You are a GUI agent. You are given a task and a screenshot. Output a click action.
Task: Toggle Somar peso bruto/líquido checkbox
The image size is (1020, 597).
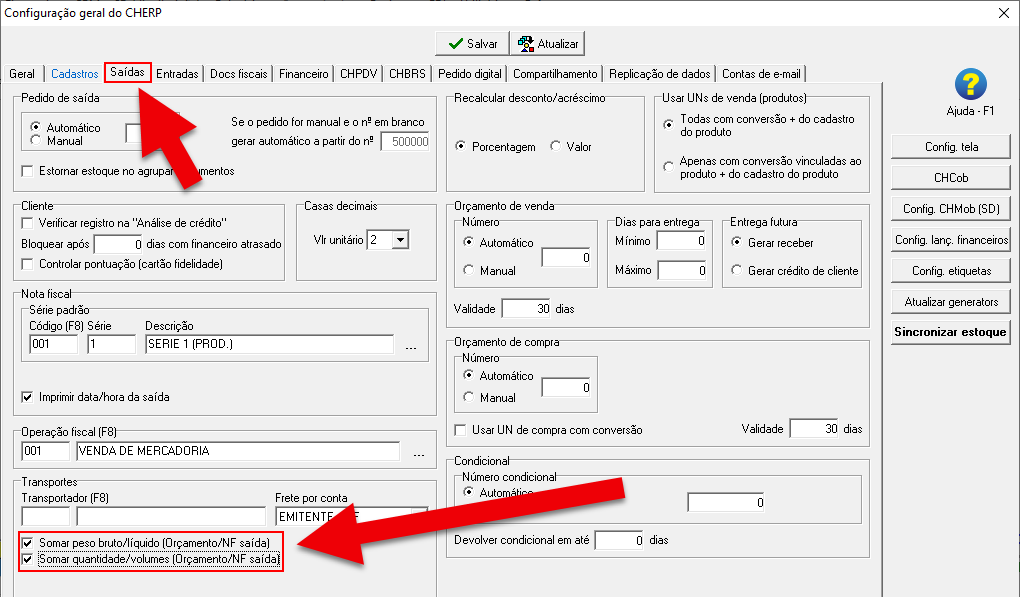point(28,542)
